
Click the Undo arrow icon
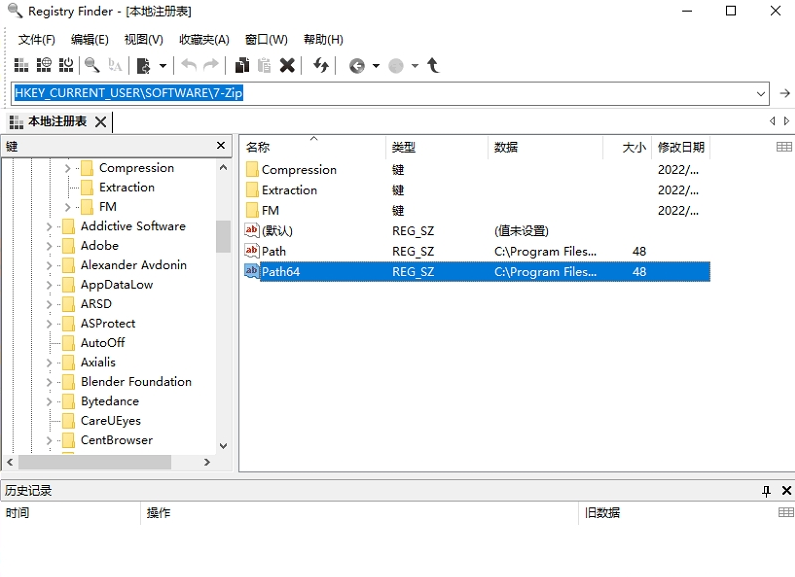point(189,65)
